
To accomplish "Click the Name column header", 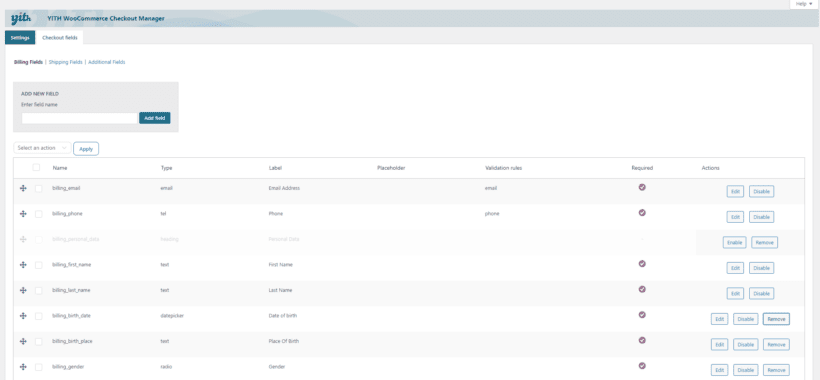I will click(x=60, y=168).
